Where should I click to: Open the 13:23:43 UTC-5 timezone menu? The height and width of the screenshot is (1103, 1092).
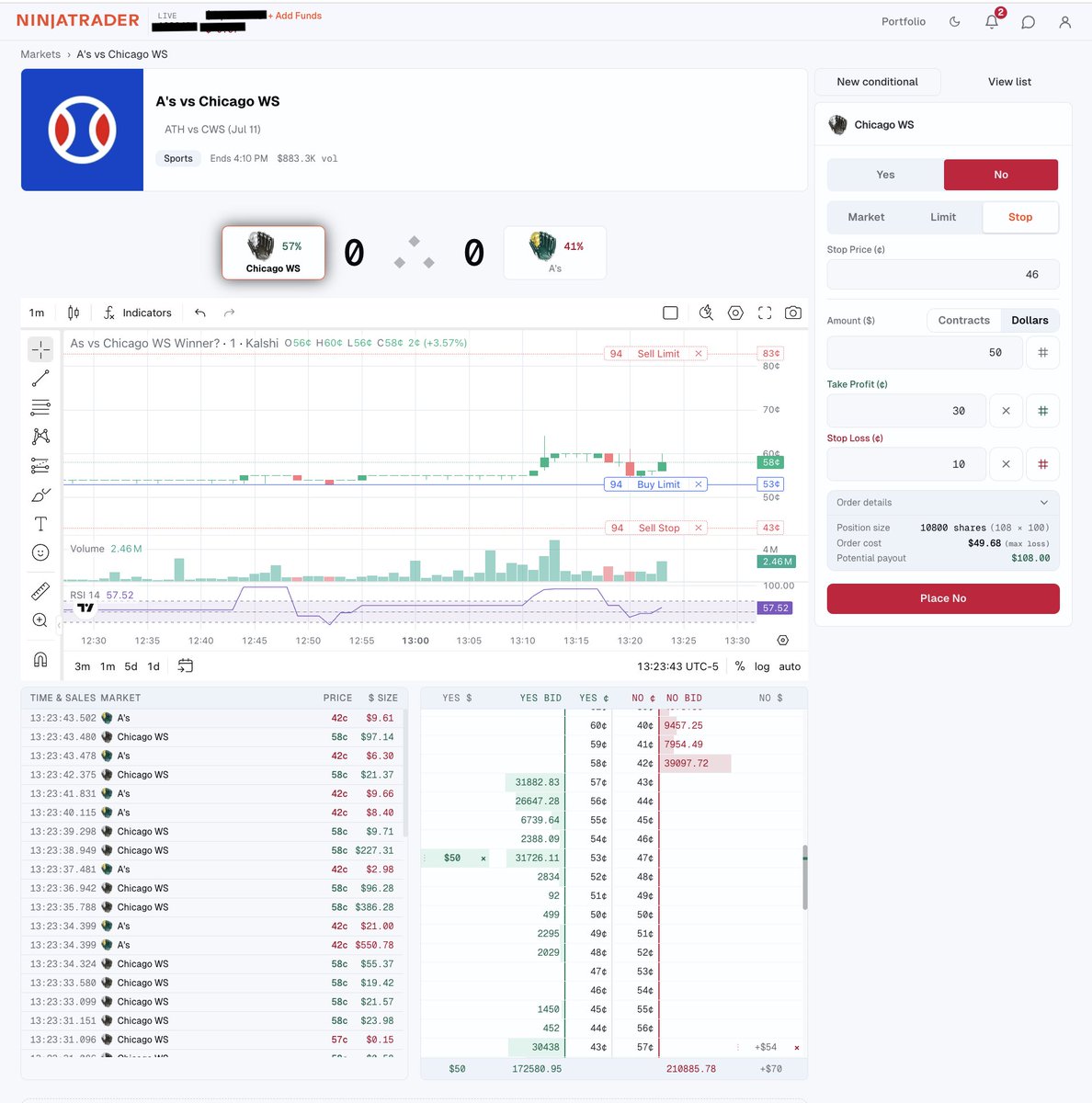(x=677, y=666)
